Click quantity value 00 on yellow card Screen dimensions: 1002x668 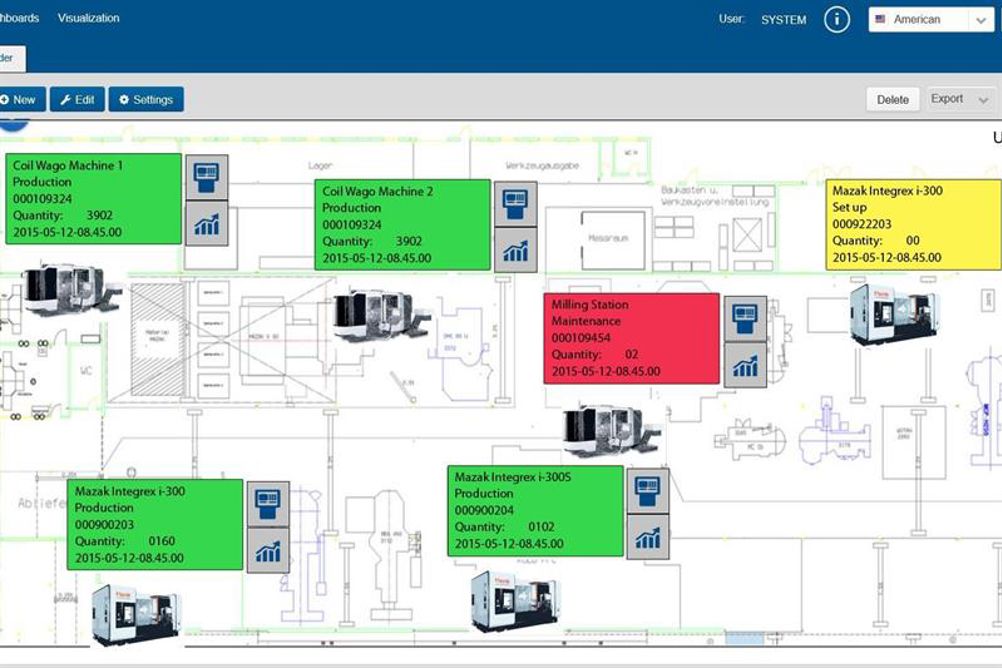pyautogui.click(x=913, y=240)
